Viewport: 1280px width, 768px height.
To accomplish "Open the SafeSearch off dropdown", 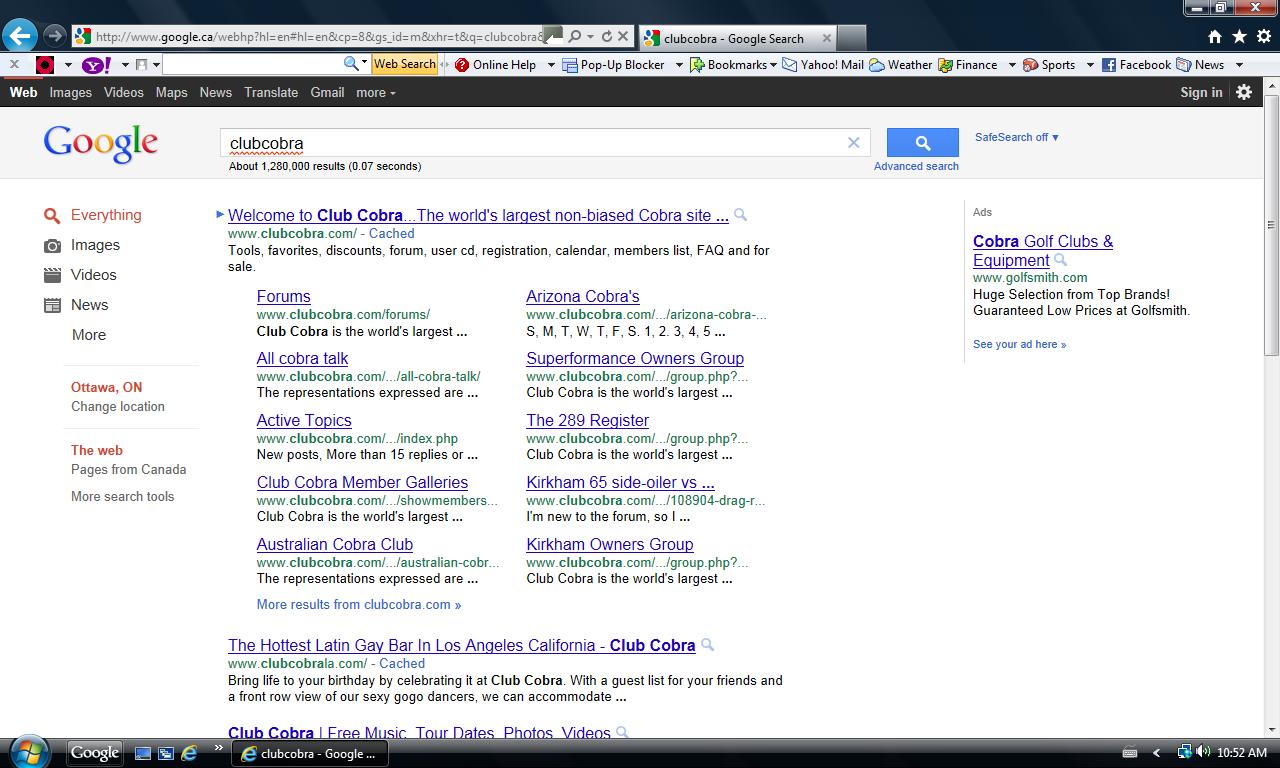I will (1016, 137).
